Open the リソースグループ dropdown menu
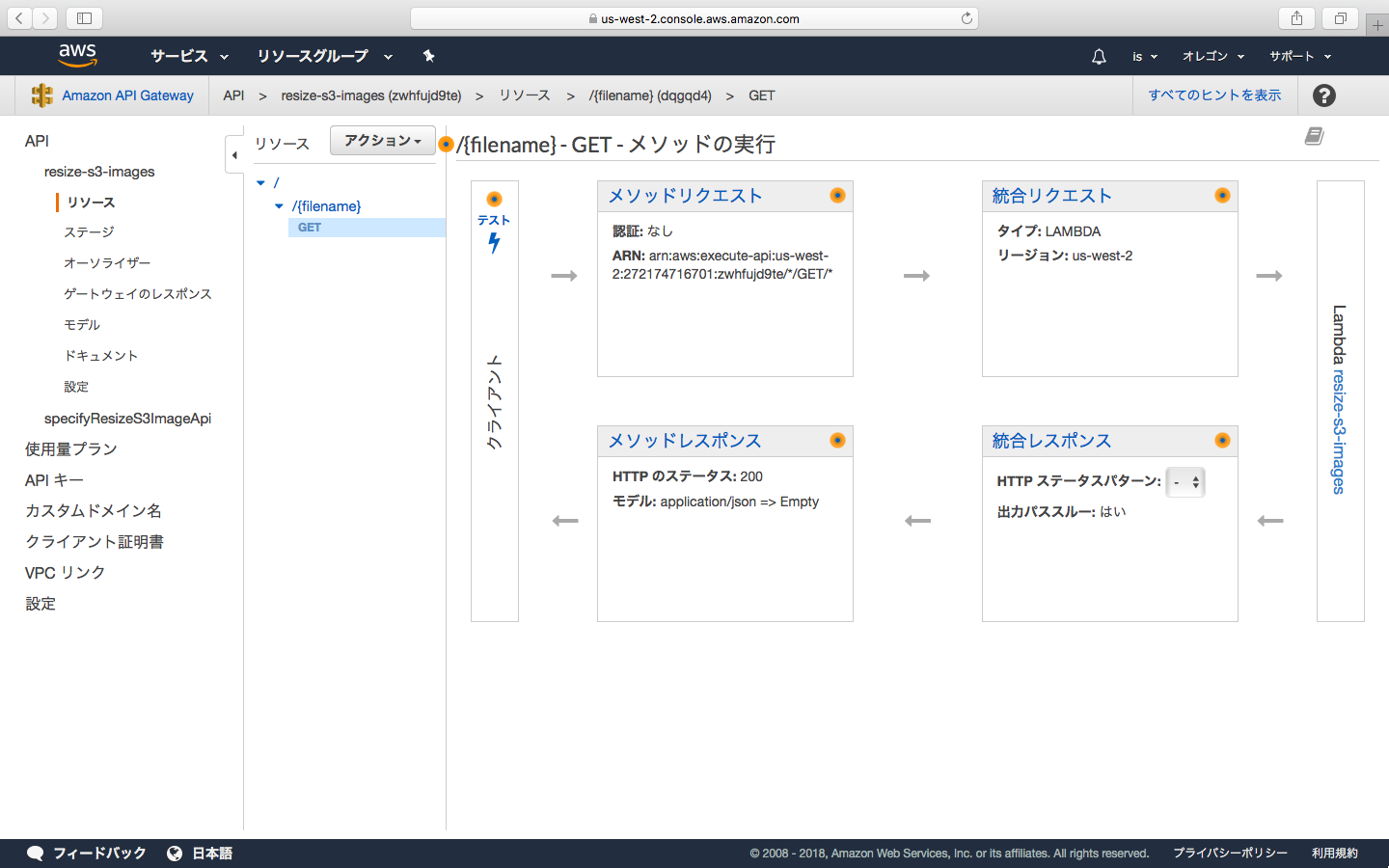This screenshot has height=868, width=1389. [324, 57]
